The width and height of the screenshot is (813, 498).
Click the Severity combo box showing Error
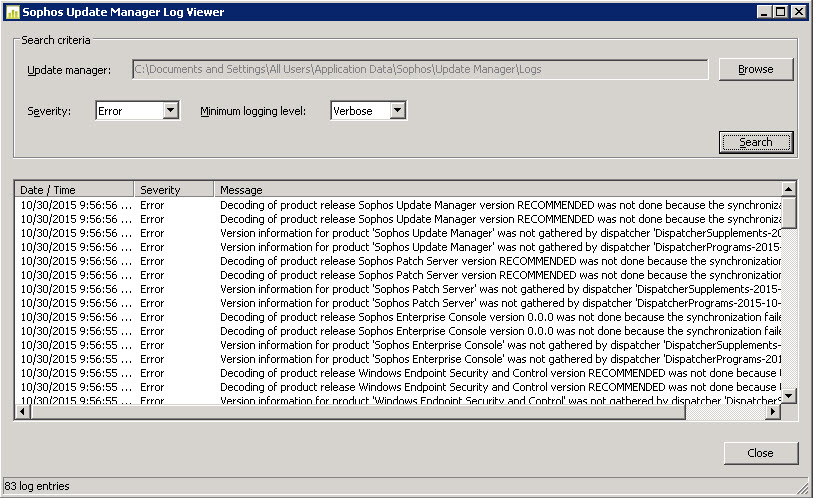pyautogui.click(x=137, y=110)
